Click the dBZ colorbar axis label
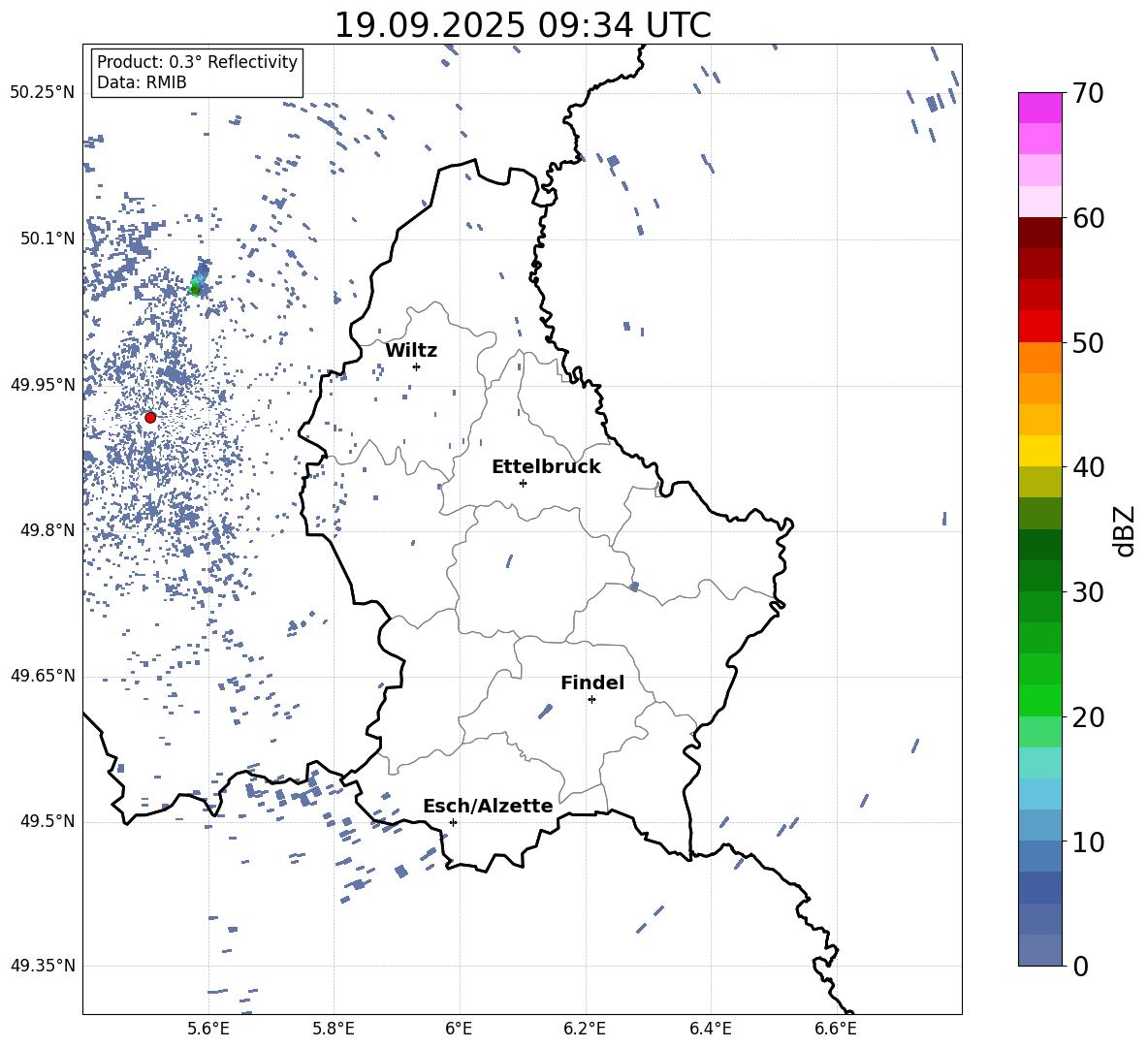 [x=1126, y=530]
